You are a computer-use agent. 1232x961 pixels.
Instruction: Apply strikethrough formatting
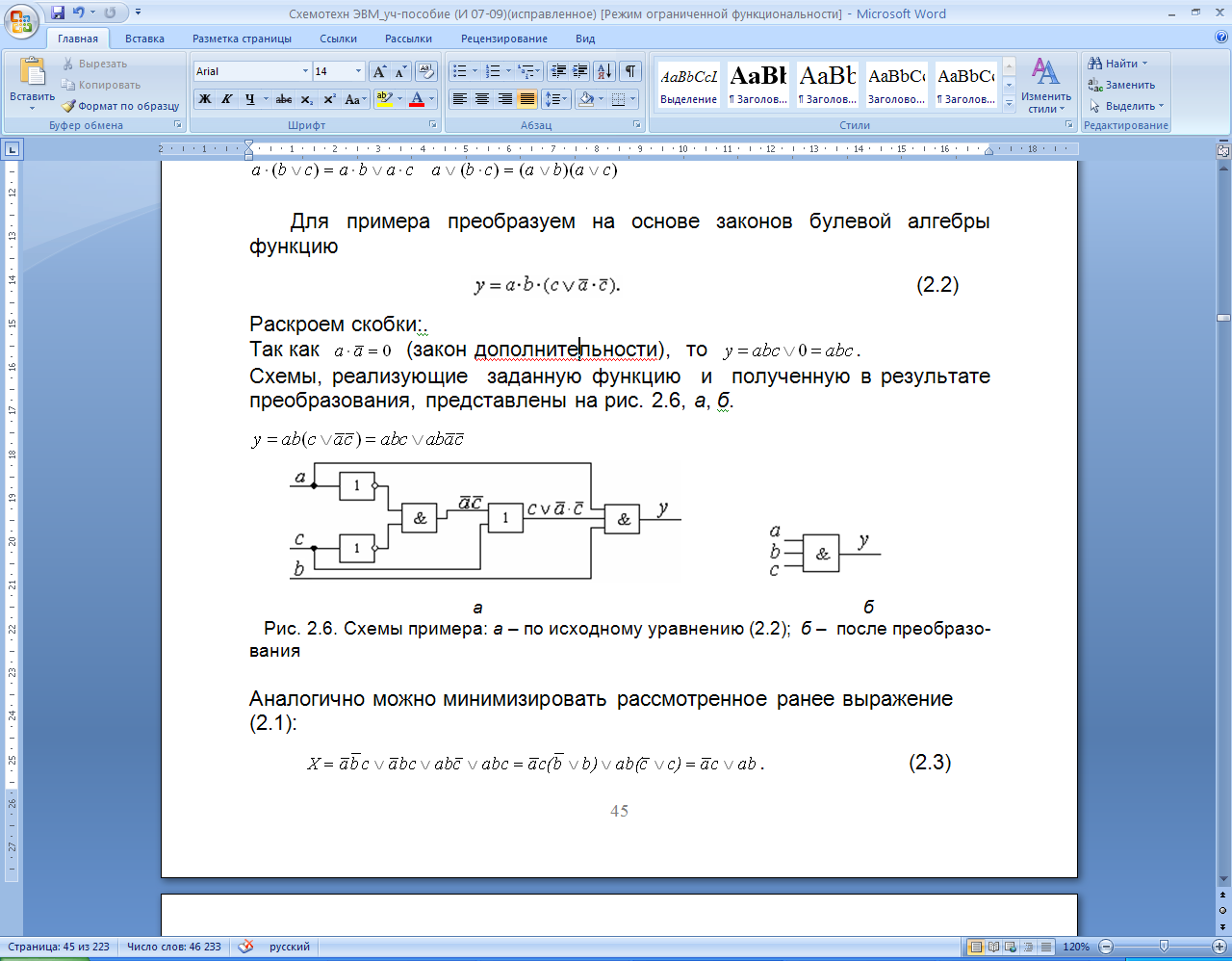point(283,99)
